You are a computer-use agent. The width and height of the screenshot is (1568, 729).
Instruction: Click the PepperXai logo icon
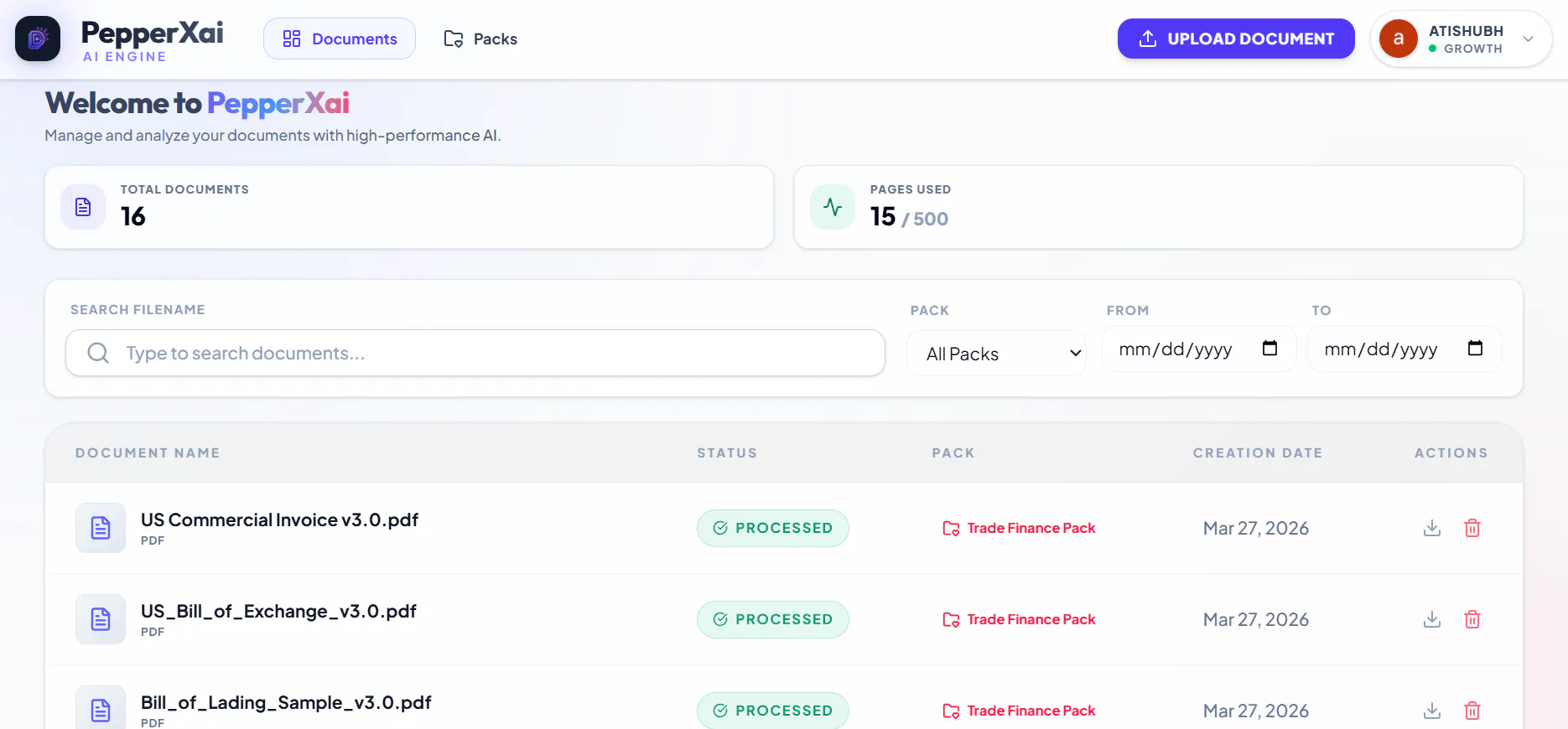(38, 39)
